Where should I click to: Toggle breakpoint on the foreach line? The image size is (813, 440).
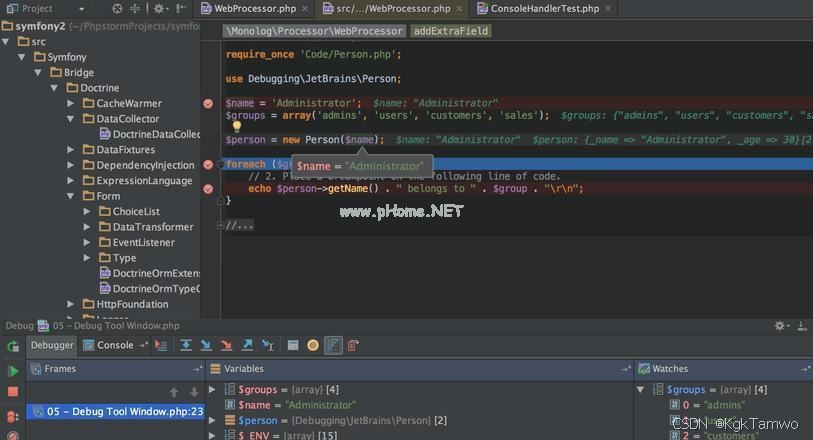coord(208,165)
